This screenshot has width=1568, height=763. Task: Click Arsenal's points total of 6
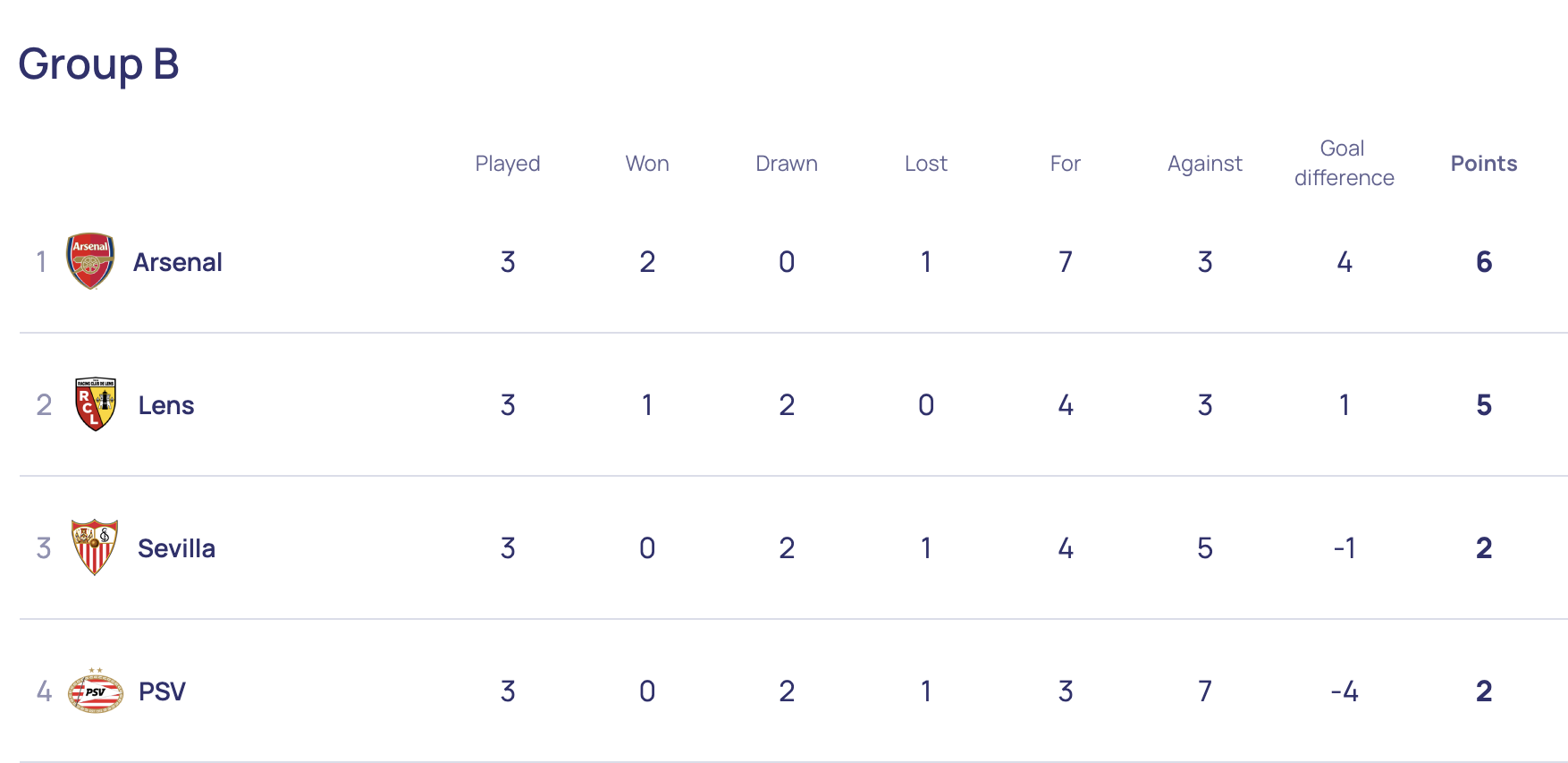click(1484, 262)
